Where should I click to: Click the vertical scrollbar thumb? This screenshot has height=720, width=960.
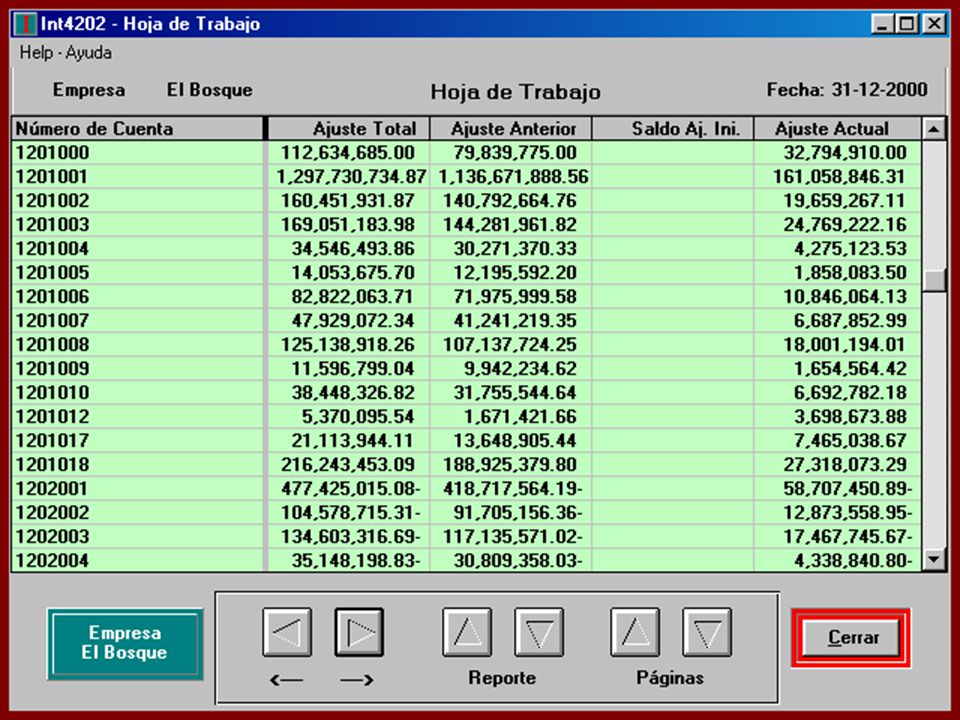pyautogui.click(x=934, y=280)
